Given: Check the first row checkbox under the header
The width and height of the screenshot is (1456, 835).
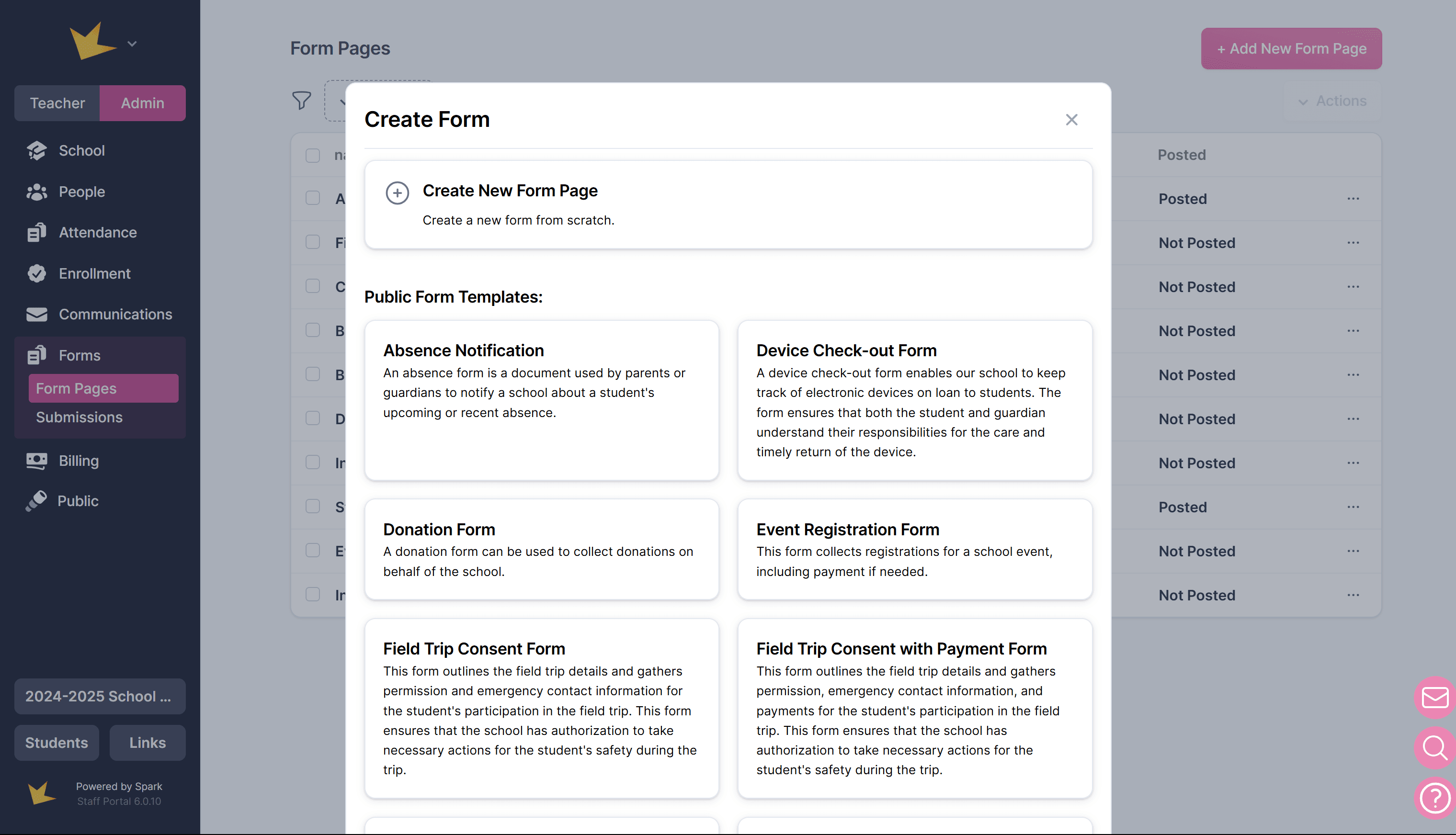Looking at the screenshot, I should coord(313,198).
